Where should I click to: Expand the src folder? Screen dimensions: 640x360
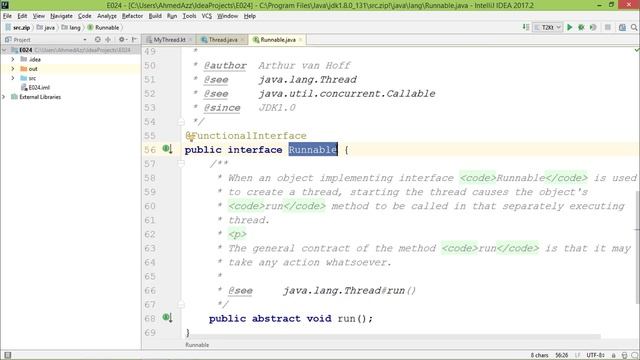click(13, 78)
